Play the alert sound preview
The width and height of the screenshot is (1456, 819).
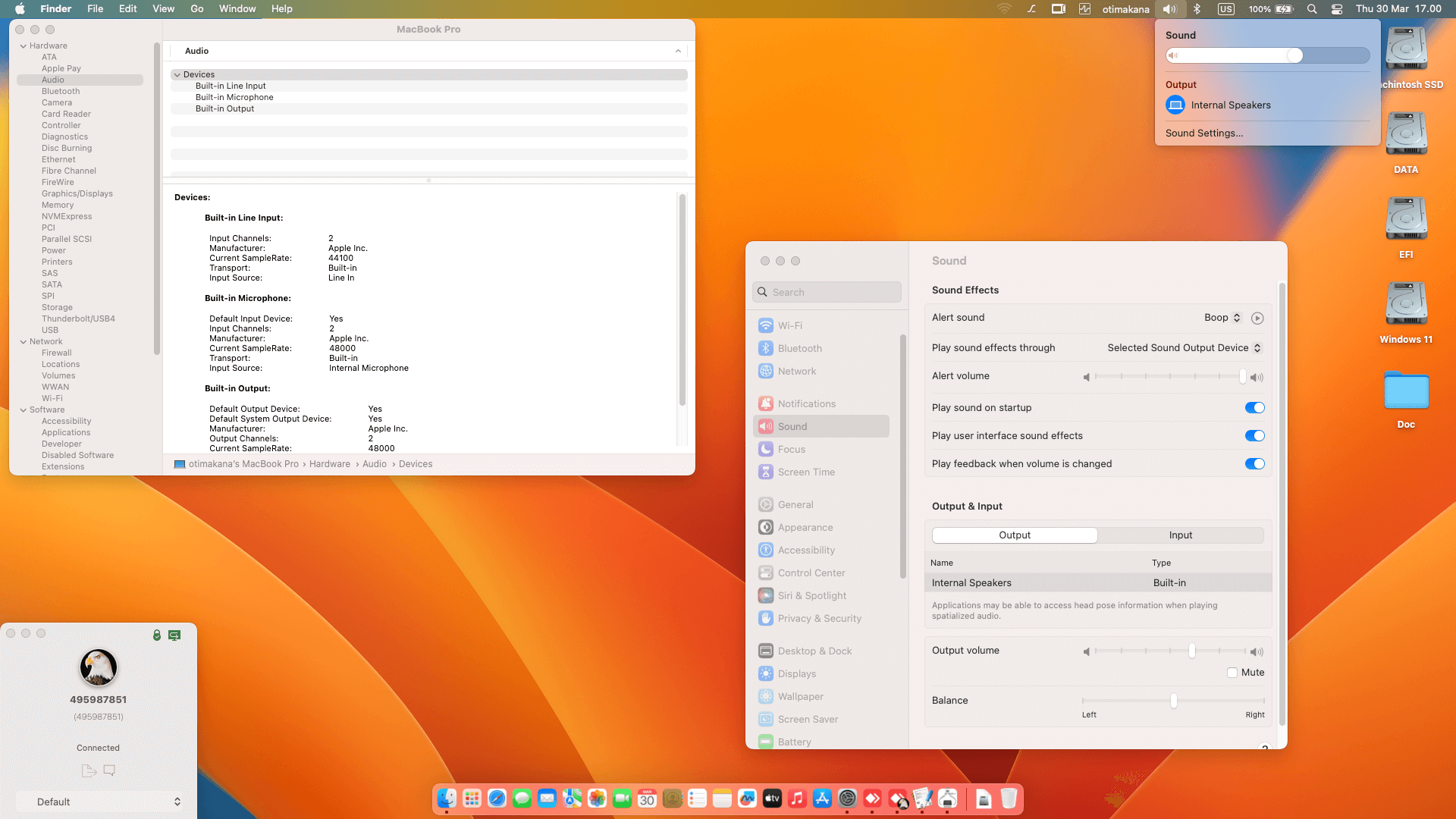coord(1257,318)
